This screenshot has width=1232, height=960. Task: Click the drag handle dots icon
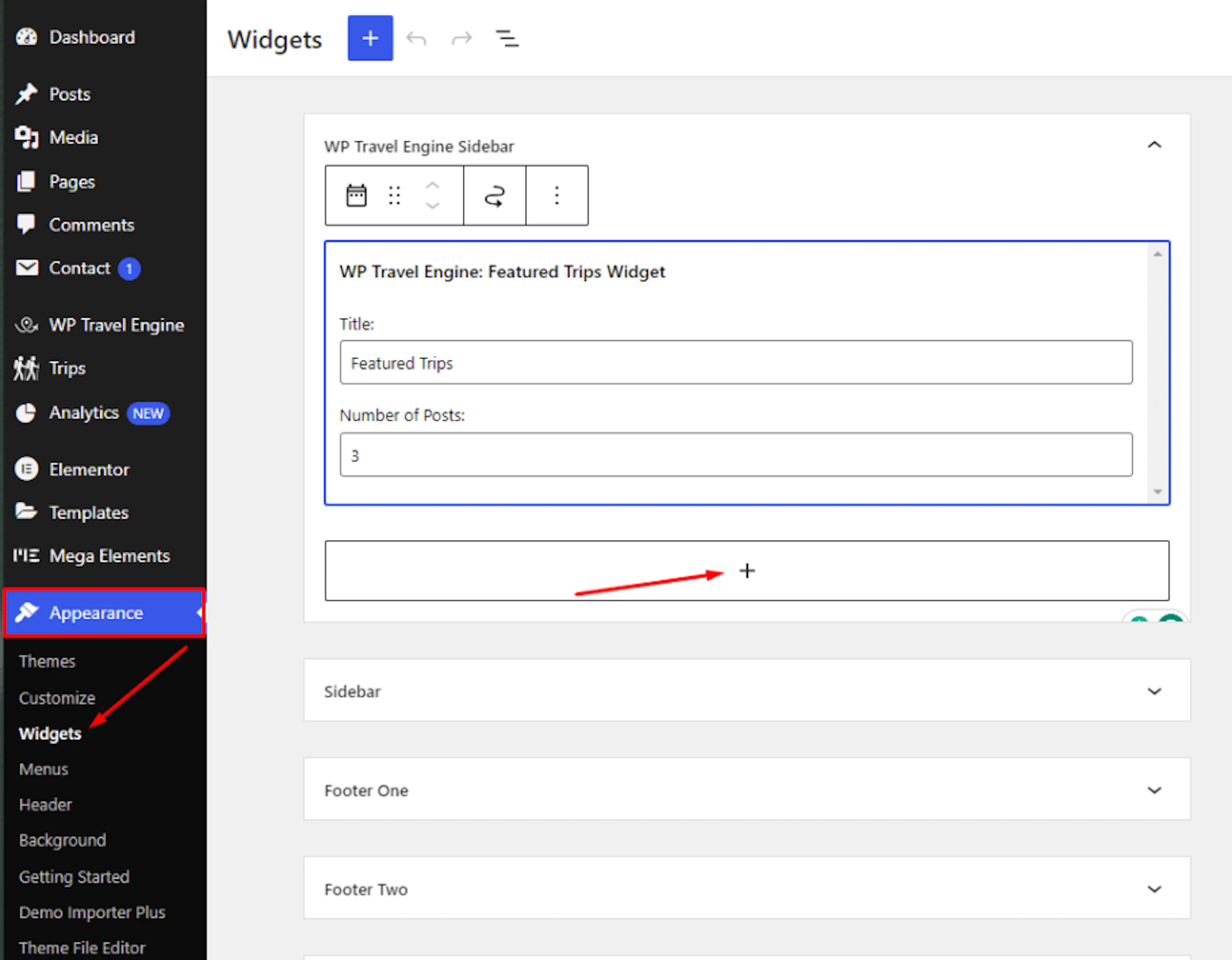(394, 196)
